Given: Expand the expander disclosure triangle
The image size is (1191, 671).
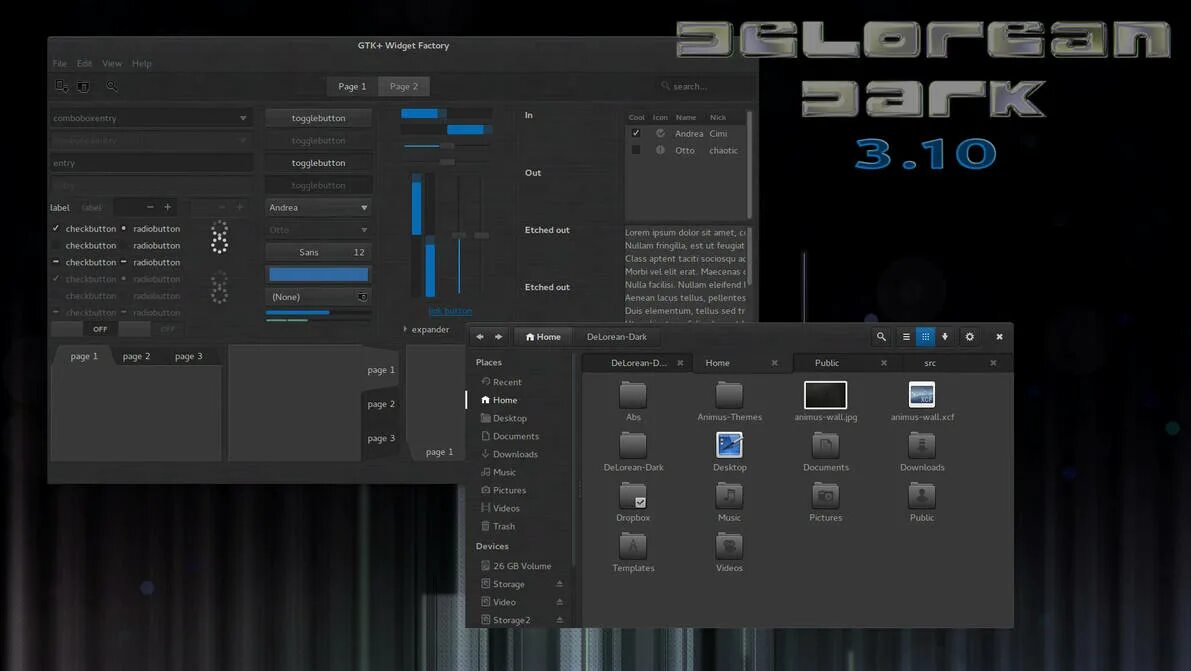Looking at the screenshot, I should pos(405,329).
